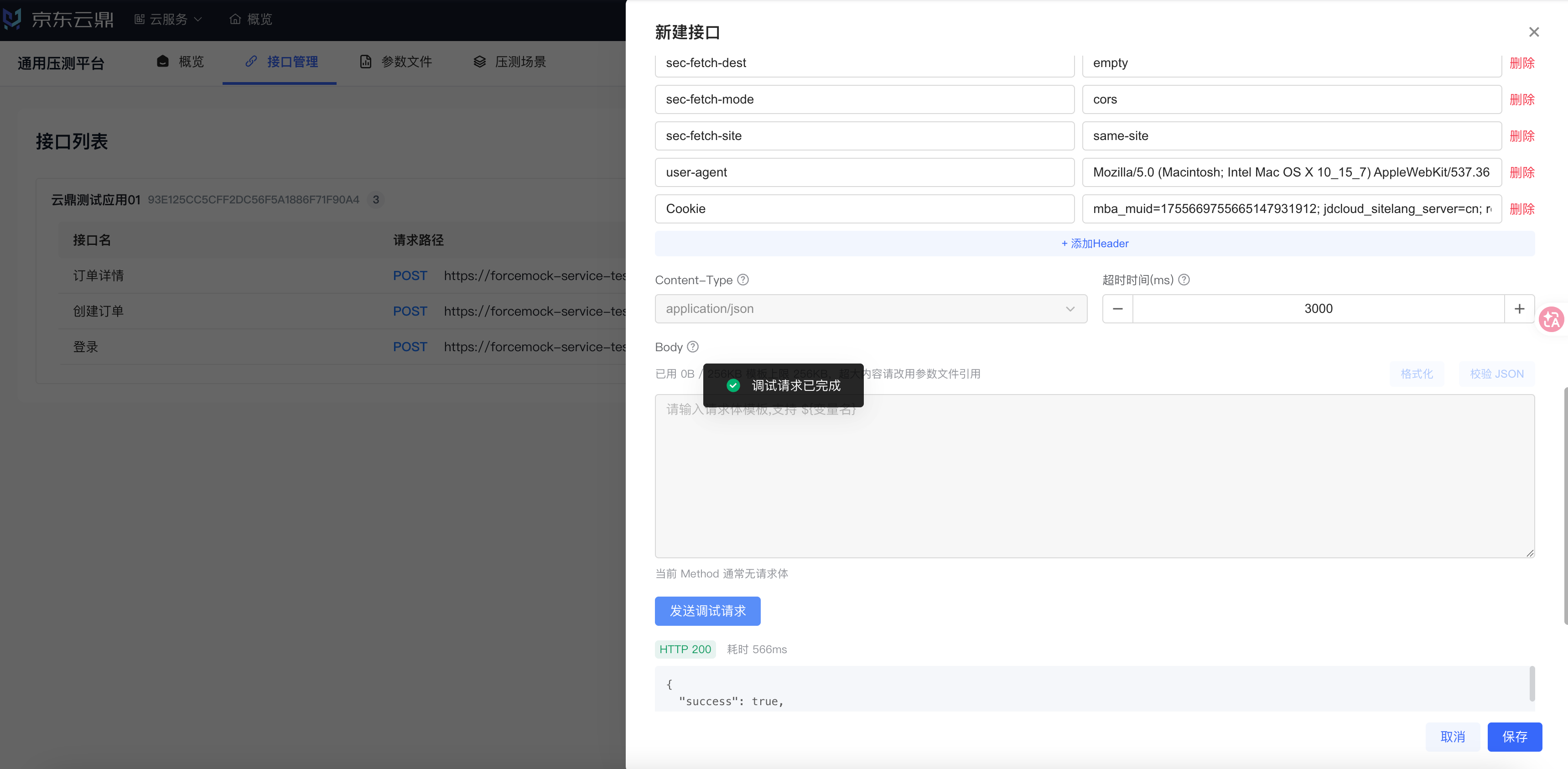
Task: Click the HTTP 200 status tag
Action: click(685, 649)
